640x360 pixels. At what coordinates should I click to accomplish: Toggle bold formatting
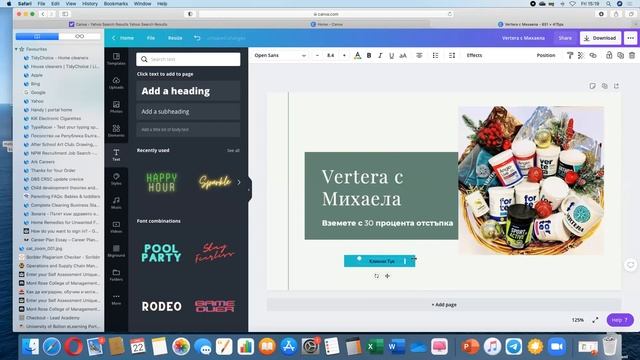point(369,56)
